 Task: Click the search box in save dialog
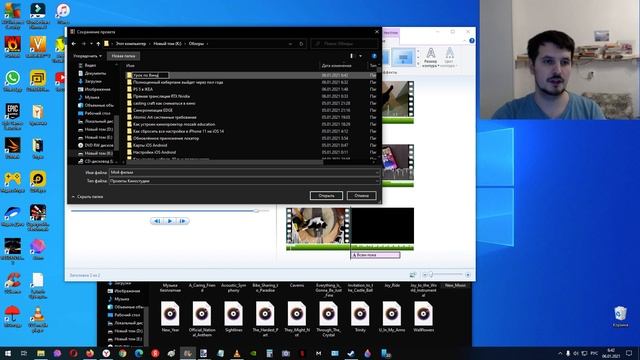[344, 44]
